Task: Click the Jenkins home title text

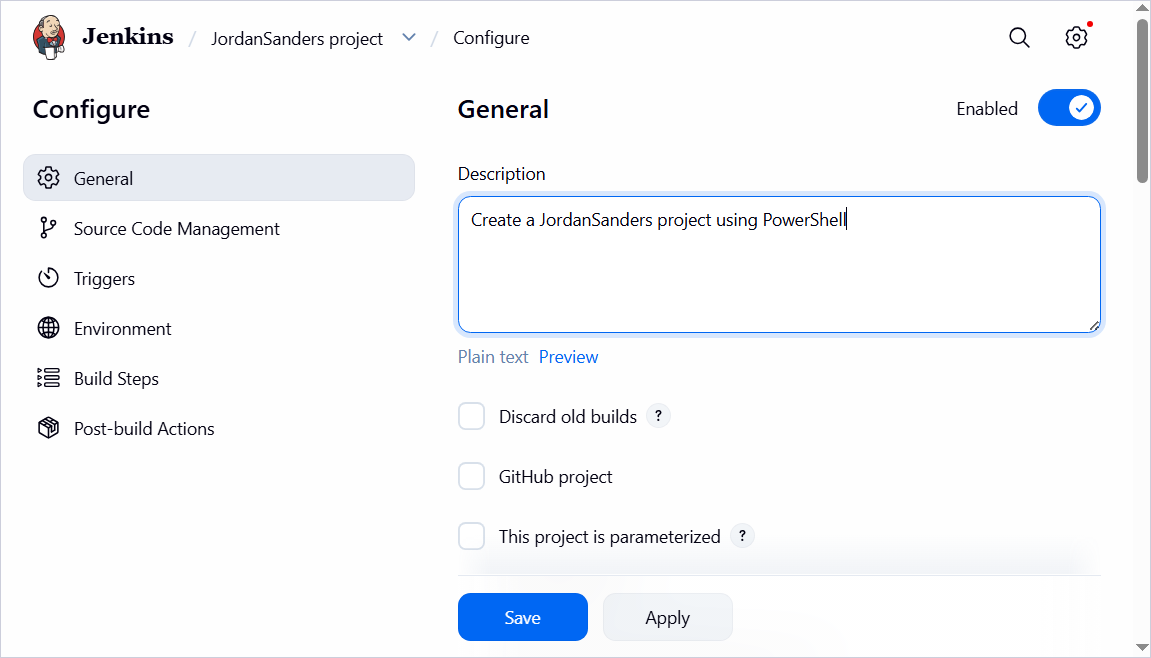Action: [128, 37]
